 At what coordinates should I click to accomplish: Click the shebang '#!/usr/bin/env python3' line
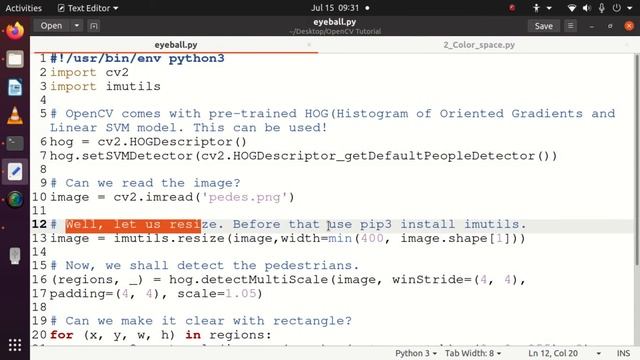click(137, 59)
